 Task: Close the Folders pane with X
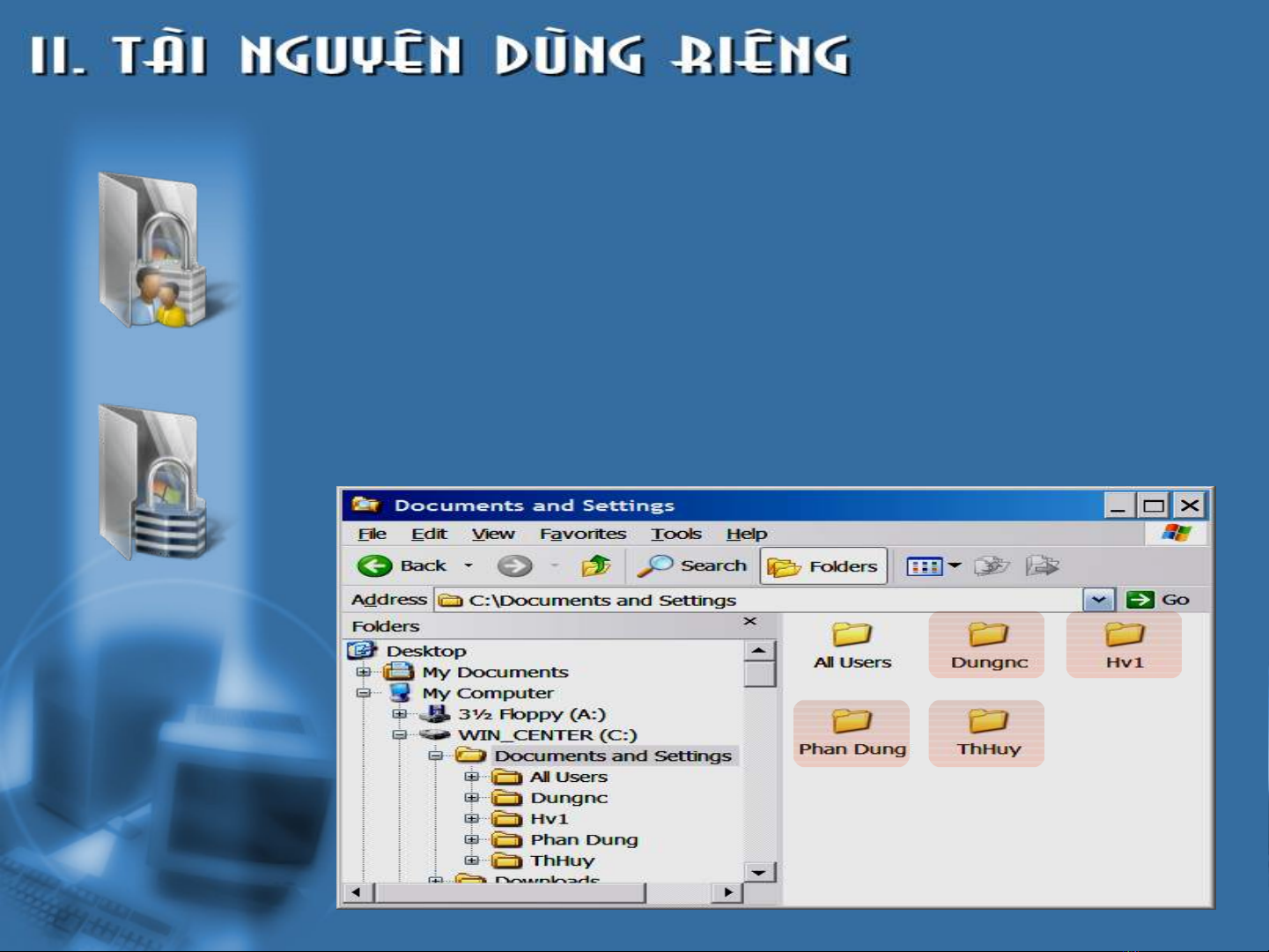pos(749,622)
